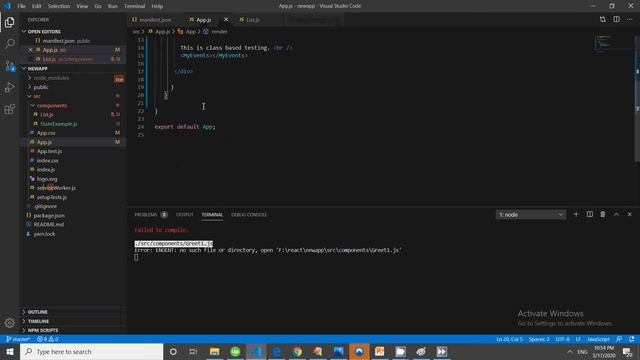Create a new terminal with plus icon
Screen dimensions: 640x360
coord(576,214)
